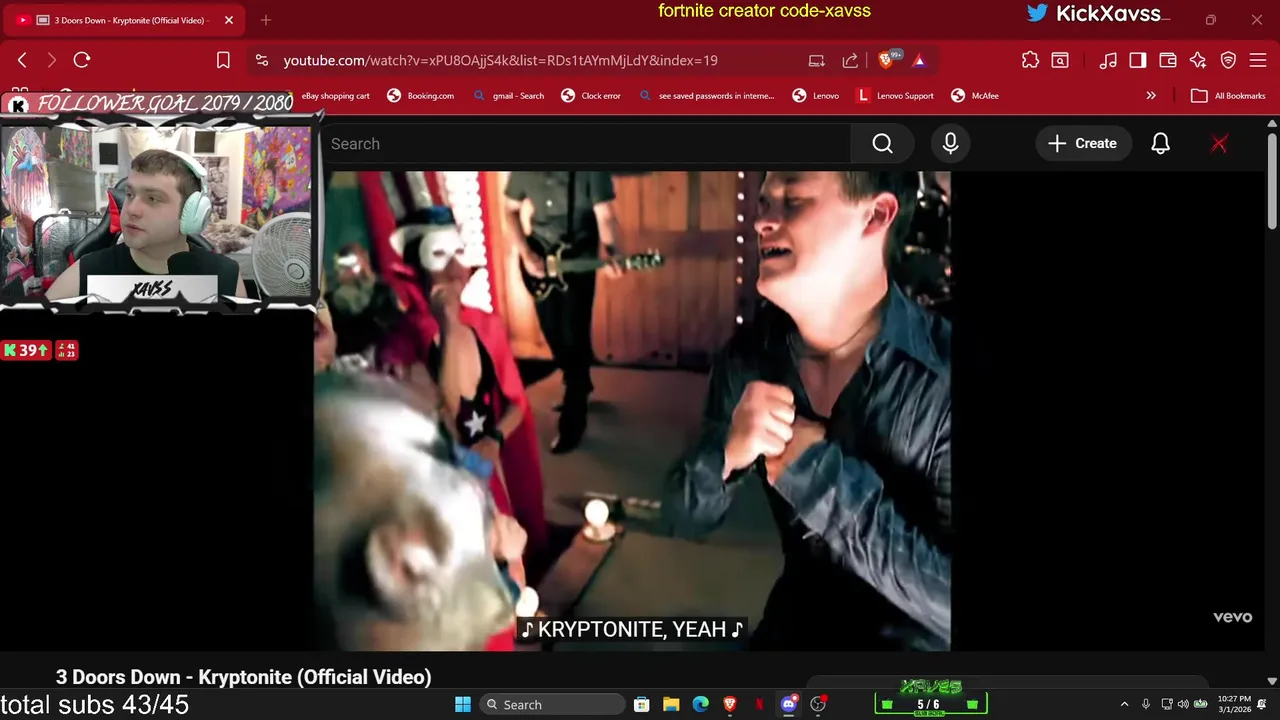Open eBay shopping cart bookmark
Viewport: 1280px width, 720px height.
pyautogui.click(x=336, y=96)
